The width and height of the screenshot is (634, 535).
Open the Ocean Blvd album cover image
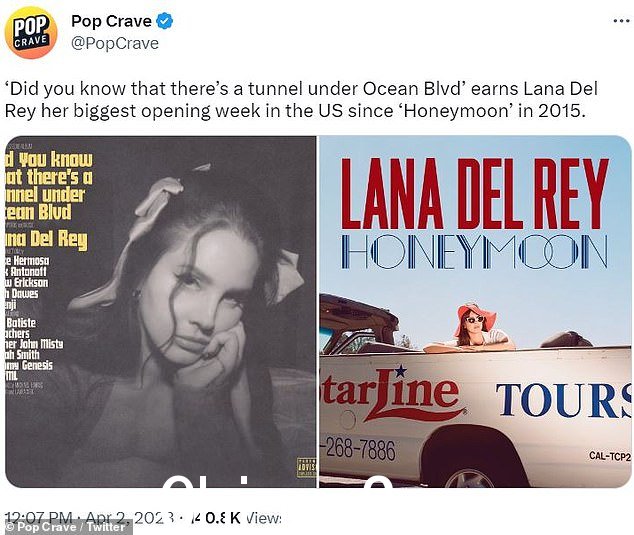pos(161,311)
